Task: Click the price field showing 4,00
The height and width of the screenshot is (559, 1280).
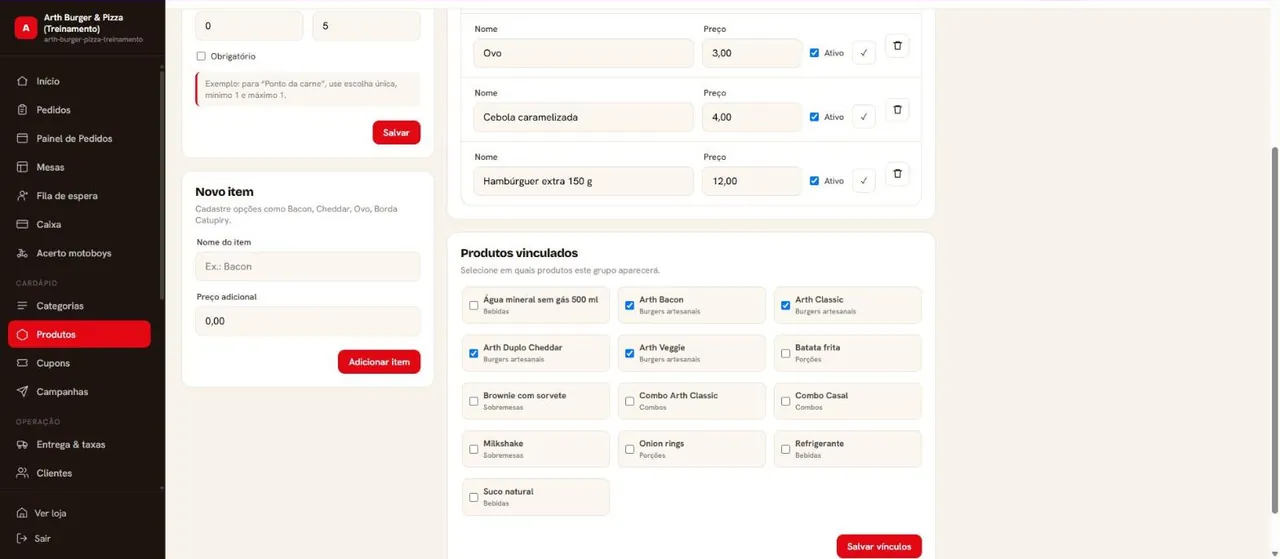Action: (x=751, y=117)
